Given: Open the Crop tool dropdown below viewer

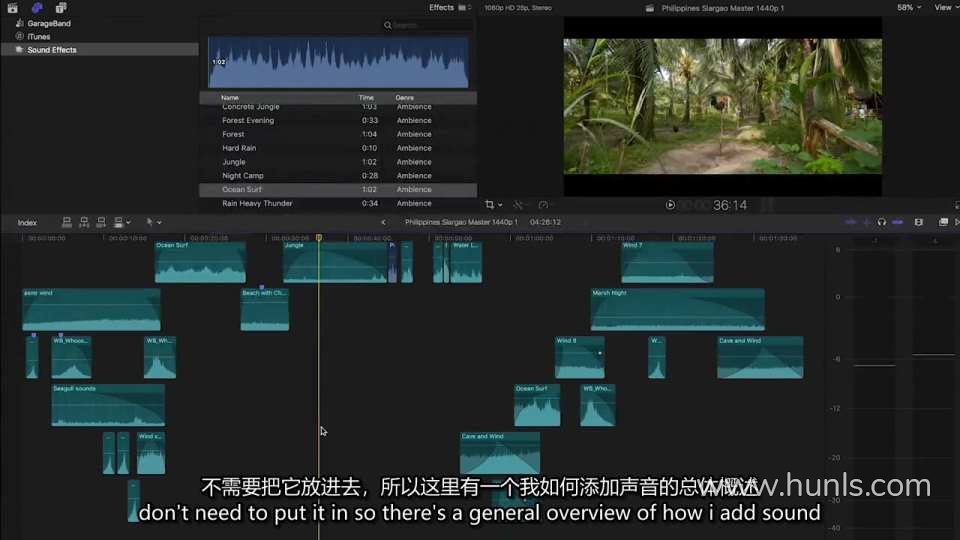Looking at the screenshot, I should (x=493, y=204).
